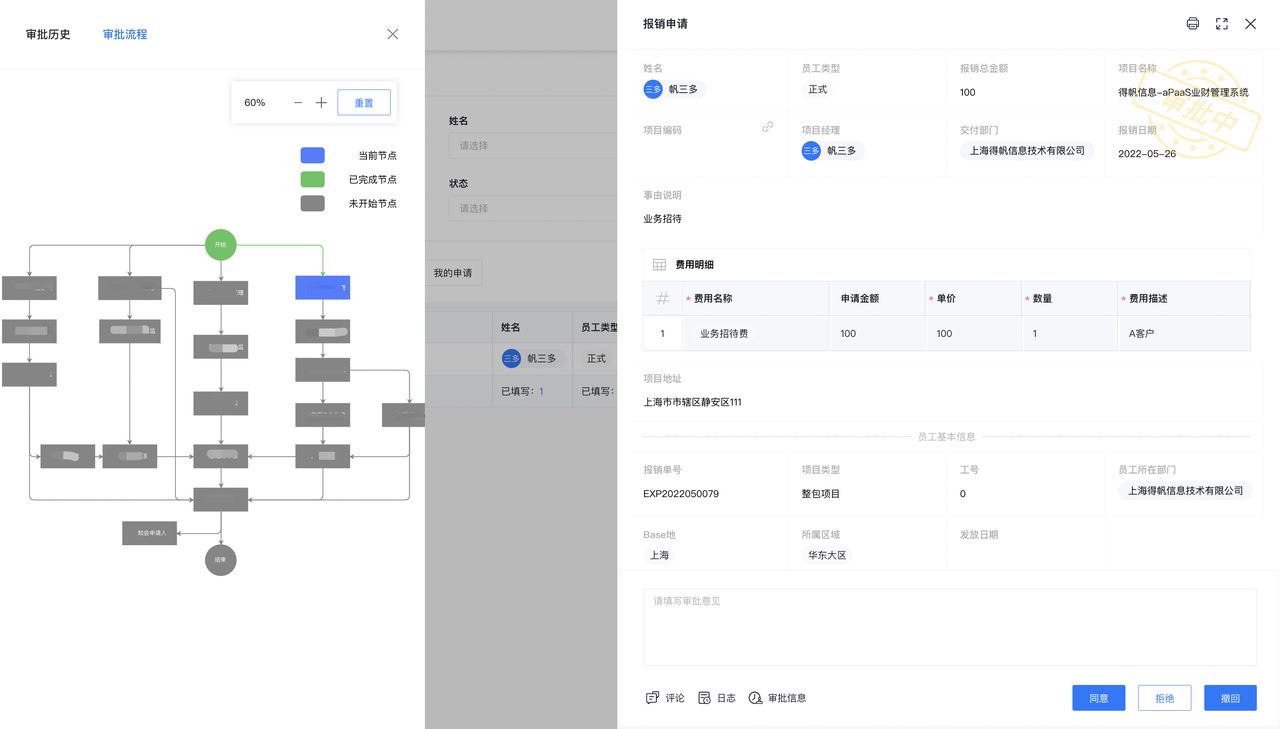Click the 报销申请 panel title
The width and height of the screenshot is (1280, 729).
point(665,24)
